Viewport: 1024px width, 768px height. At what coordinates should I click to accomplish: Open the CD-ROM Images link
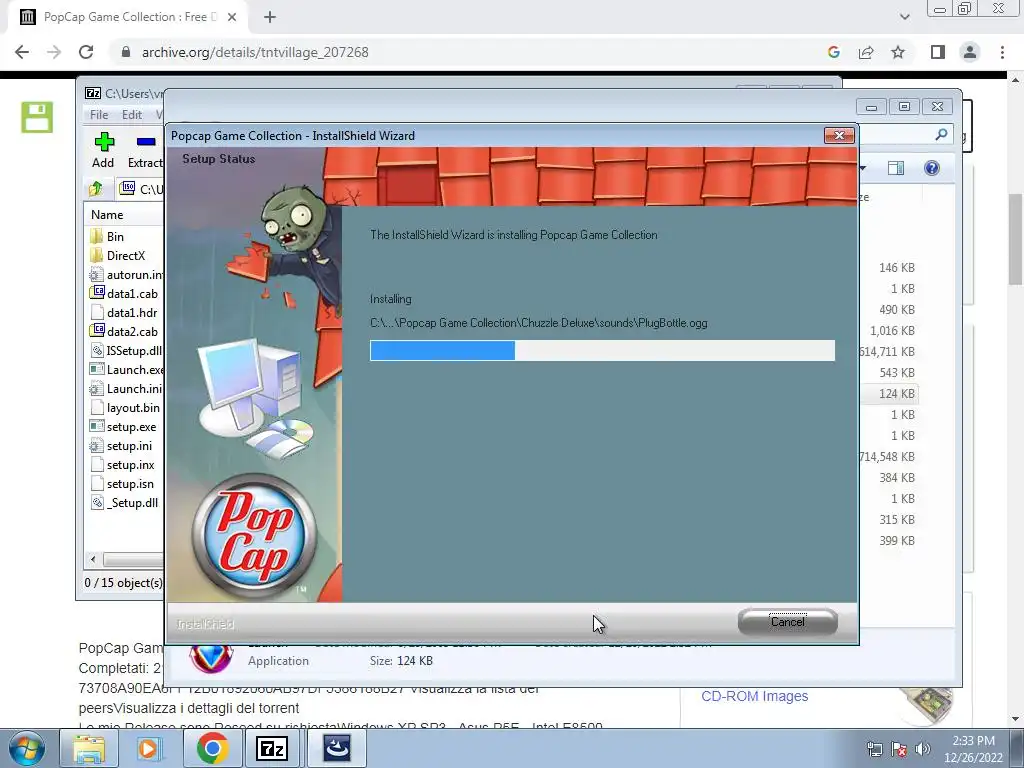click(x=754, y=696)
